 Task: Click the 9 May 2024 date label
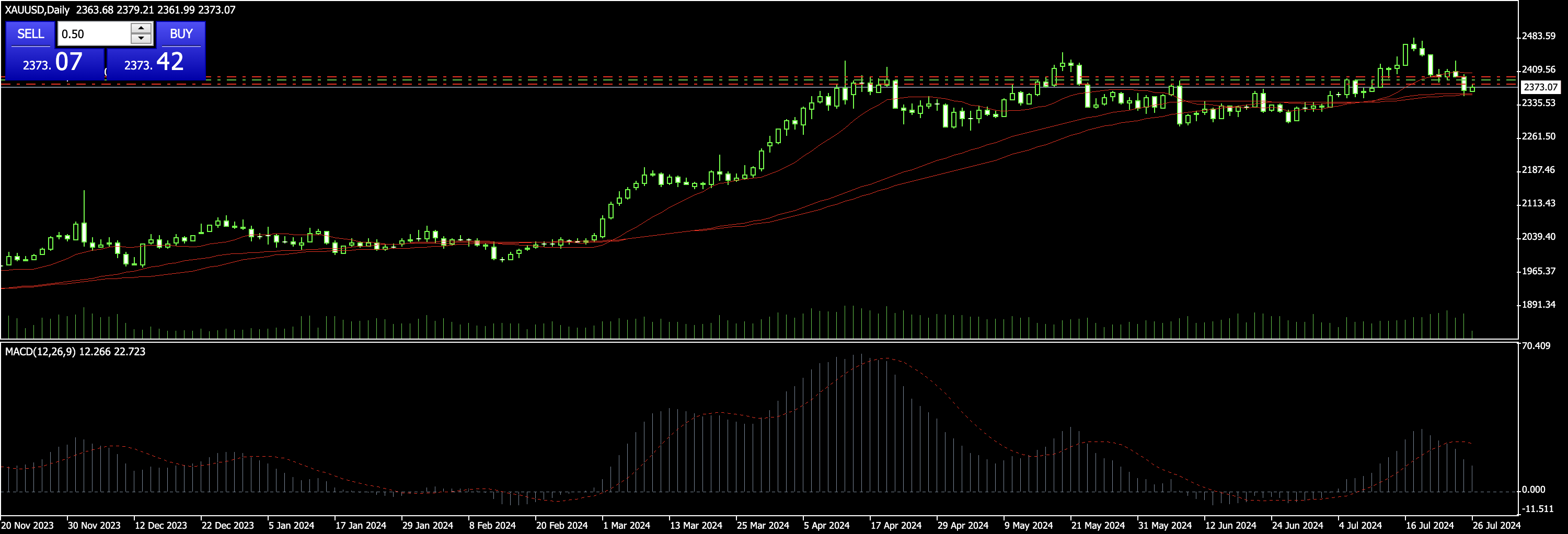(1029, 525)
